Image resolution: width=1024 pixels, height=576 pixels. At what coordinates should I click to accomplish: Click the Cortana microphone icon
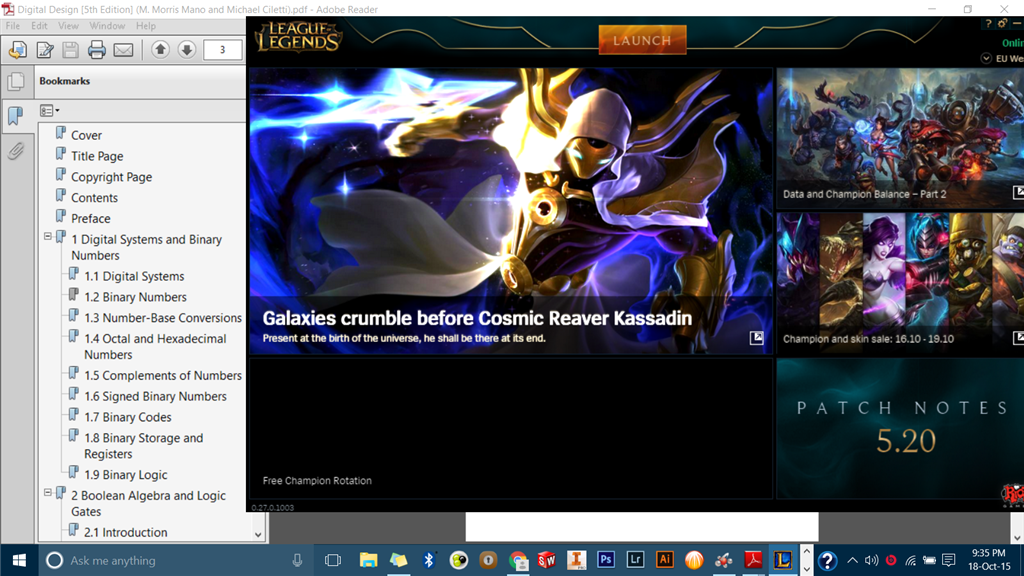click(x=297, y=560)
